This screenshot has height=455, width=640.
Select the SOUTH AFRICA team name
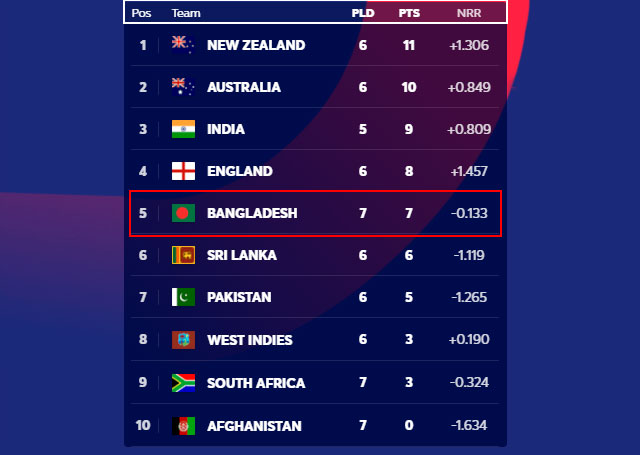point(256,383)
